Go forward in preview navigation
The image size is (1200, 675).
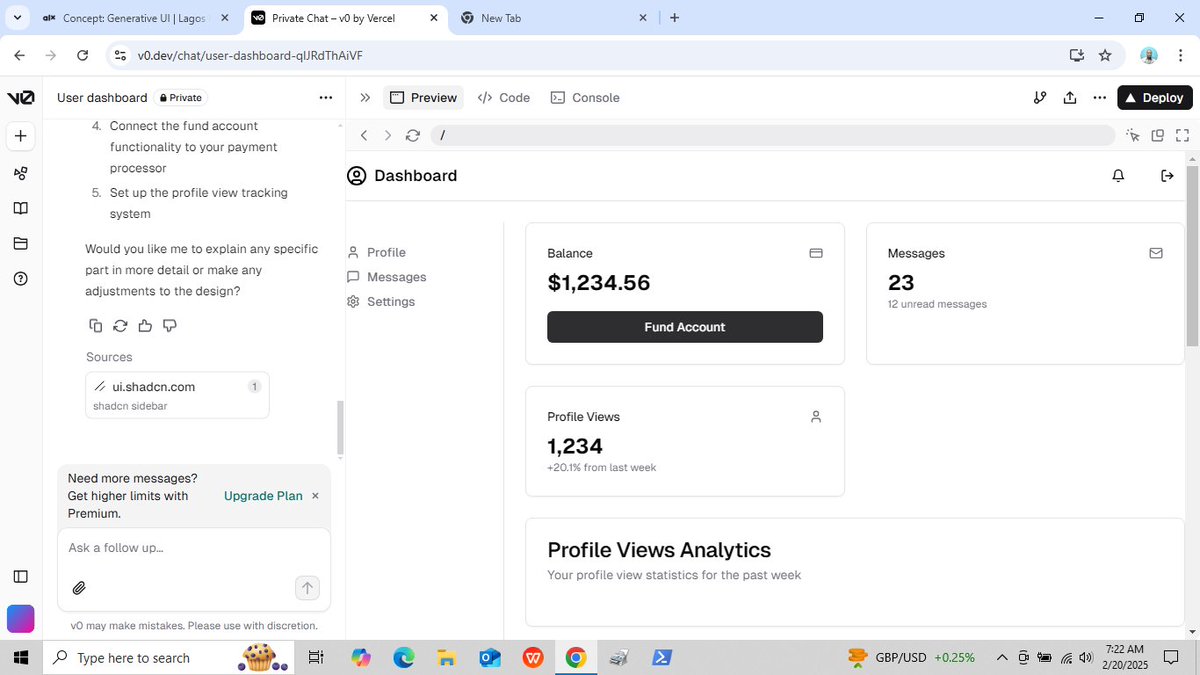pyautogui.click(x=388, y=135)
